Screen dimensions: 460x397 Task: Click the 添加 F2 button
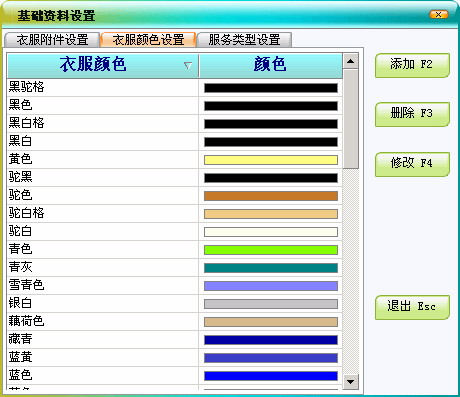point(412,65)
